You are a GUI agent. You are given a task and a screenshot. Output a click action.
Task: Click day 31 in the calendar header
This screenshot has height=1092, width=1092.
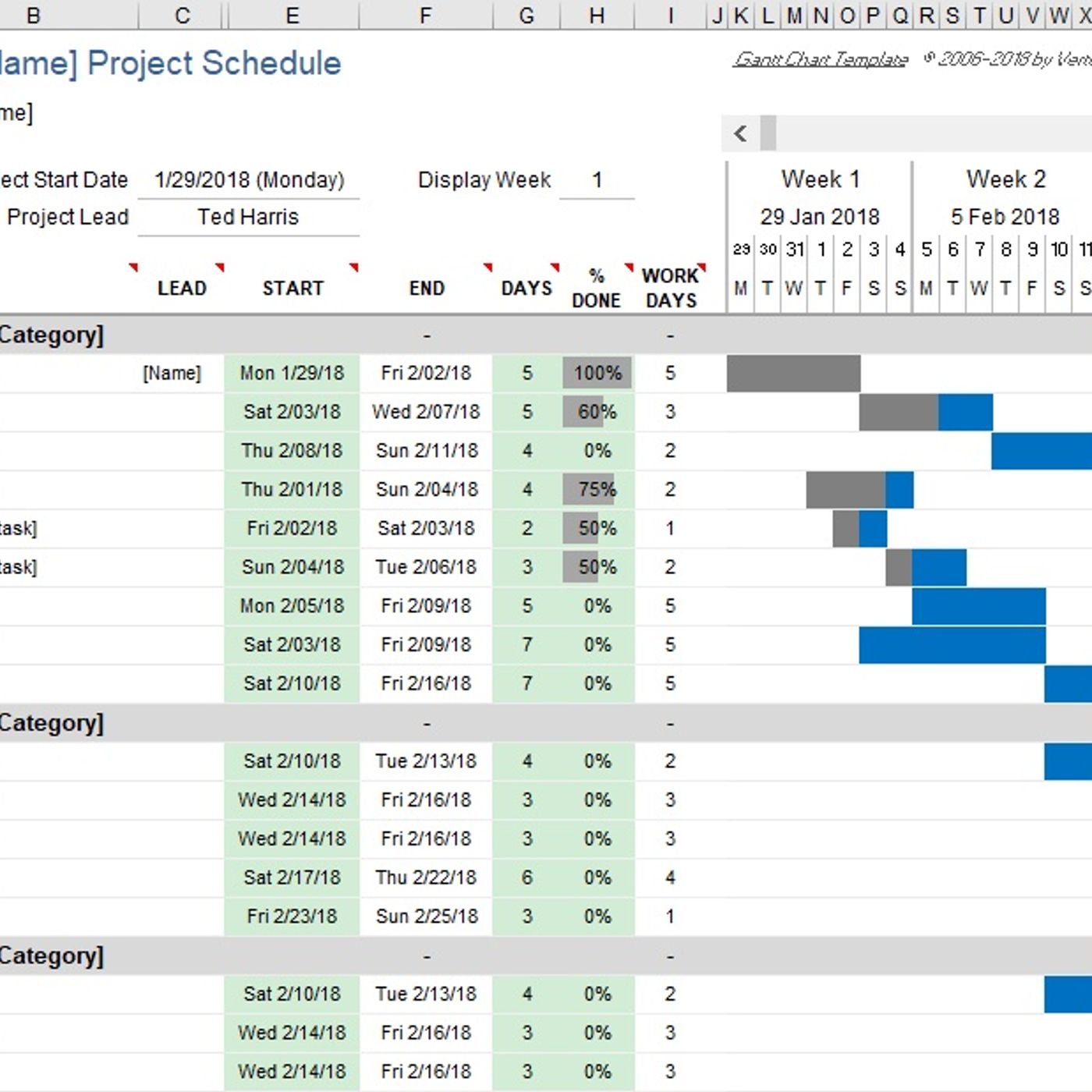point(795,249)
